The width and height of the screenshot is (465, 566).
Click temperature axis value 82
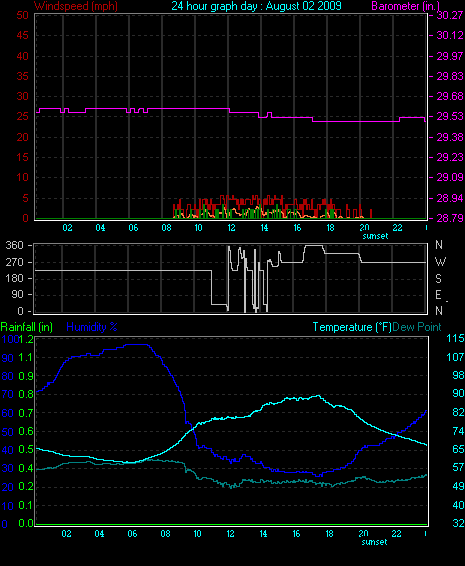[x=458, y=413]
